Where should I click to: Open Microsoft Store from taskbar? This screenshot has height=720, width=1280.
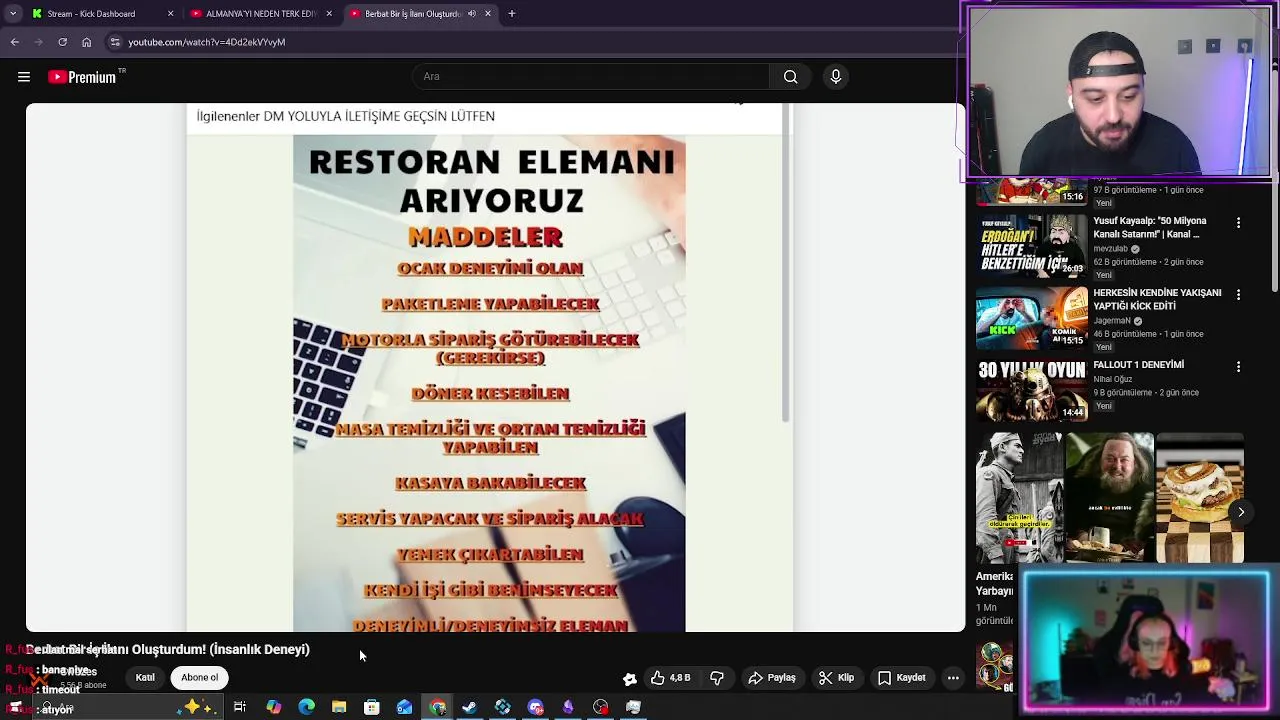point(371,707)
